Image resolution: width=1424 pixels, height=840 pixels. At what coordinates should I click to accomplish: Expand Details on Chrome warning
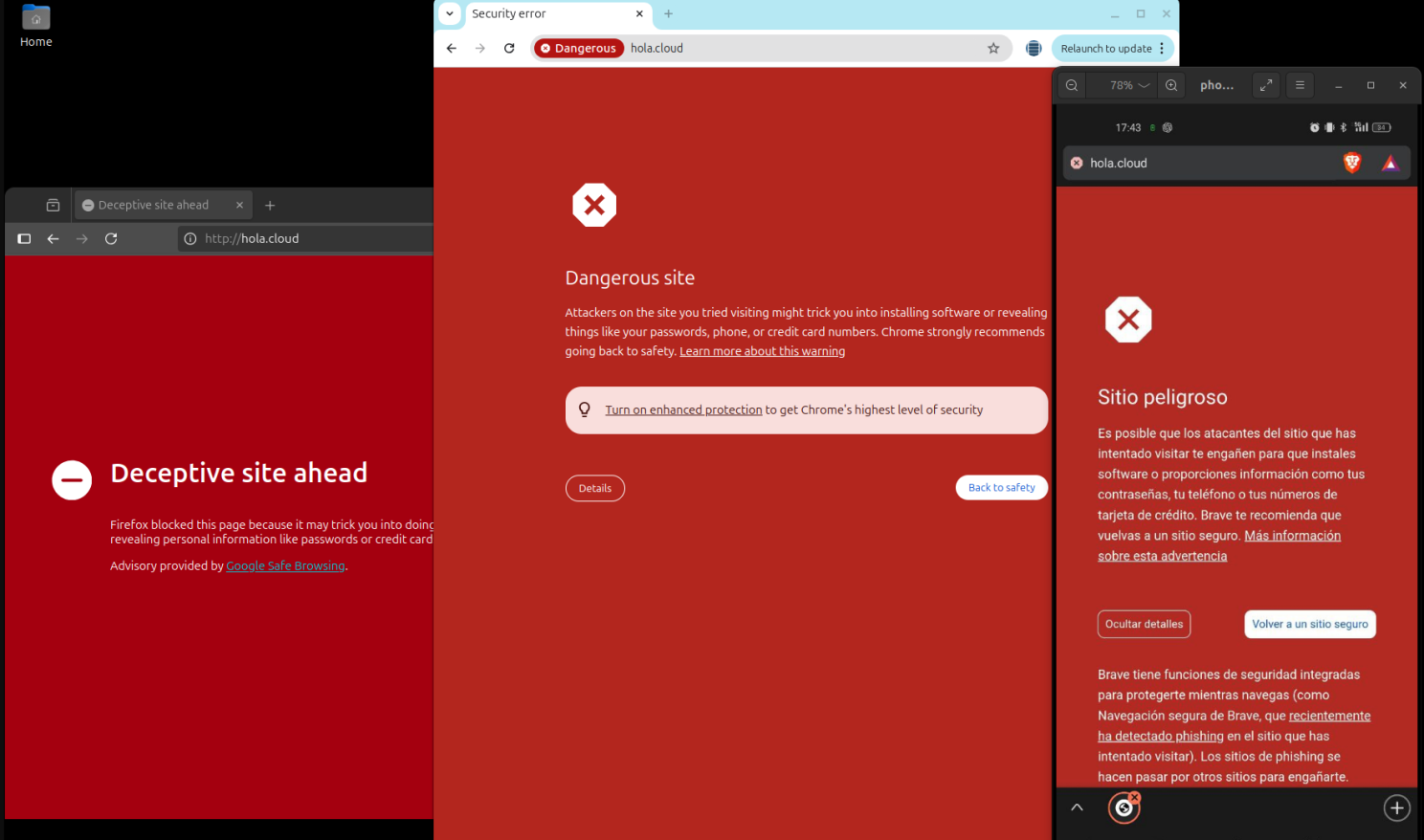[595, 488]
